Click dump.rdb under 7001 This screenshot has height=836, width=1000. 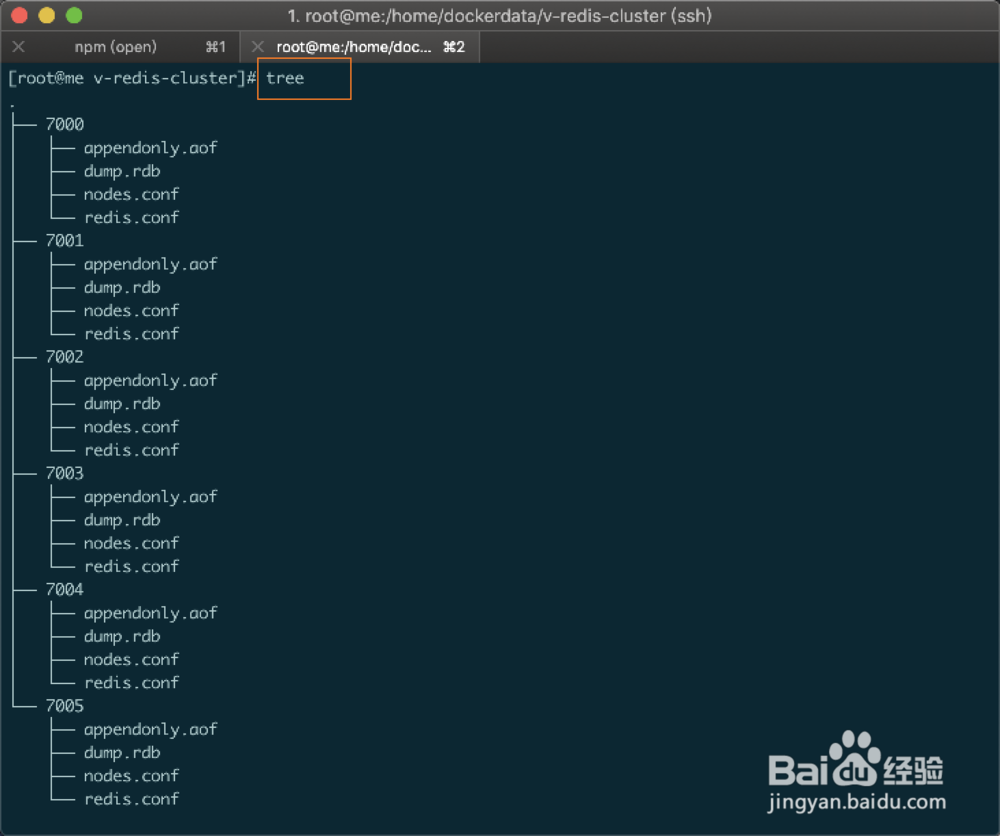tap(122, 288)
